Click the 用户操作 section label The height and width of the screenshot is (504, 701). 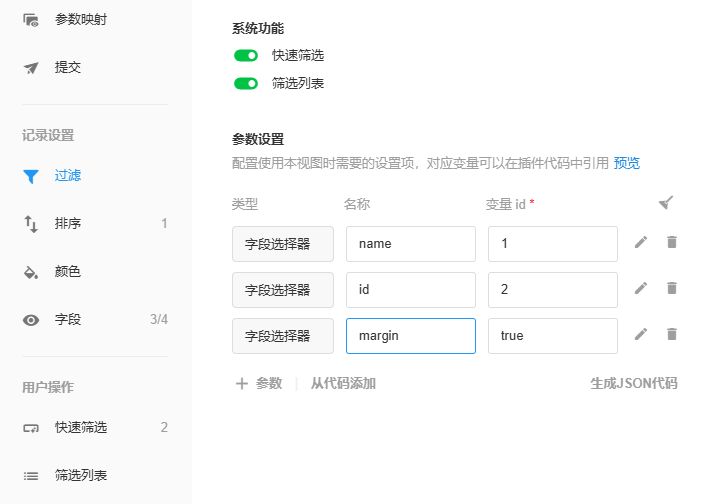point(48,387)
